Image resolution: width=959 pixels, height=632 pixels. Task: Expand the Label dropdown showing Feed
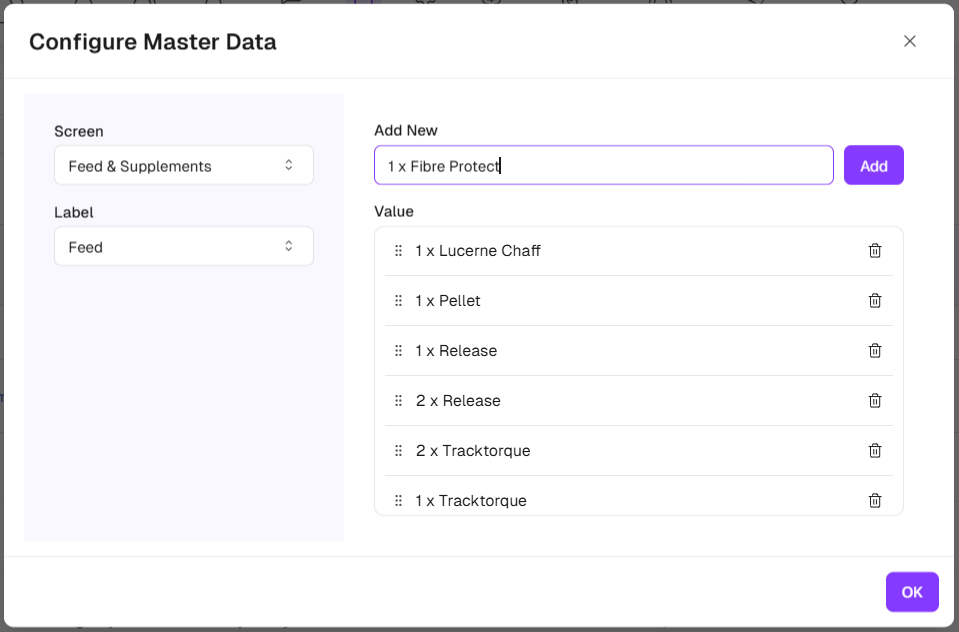[183, 247]
